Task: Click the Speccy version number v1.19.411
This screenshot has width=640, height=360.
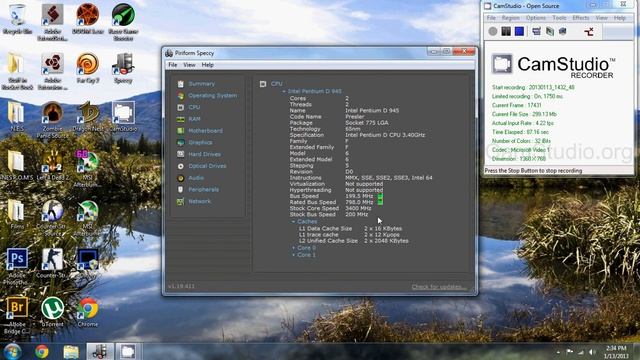Action: coord(181,286)
